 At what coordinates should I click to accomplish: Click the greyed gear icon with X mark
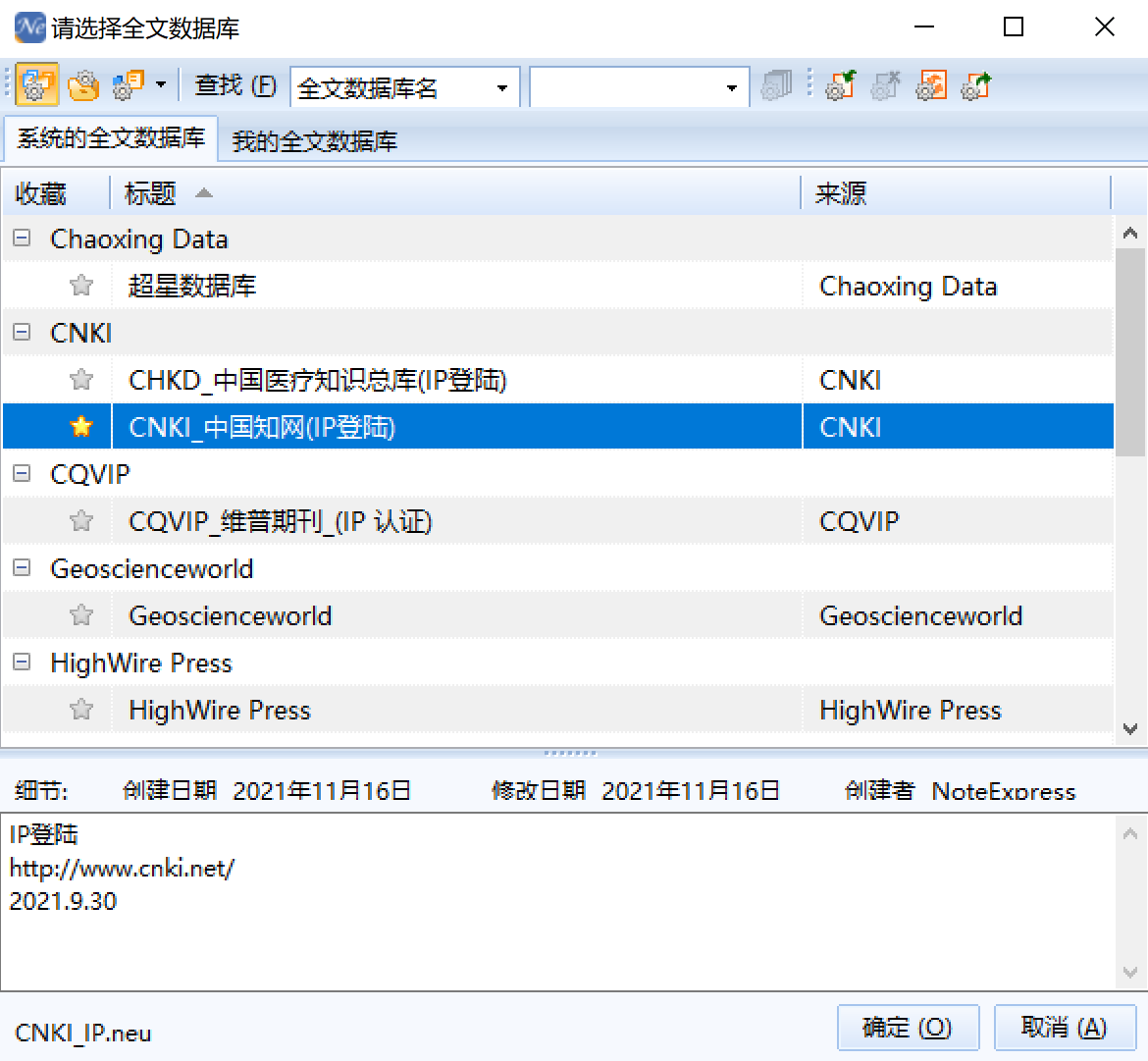coord(885,85)
